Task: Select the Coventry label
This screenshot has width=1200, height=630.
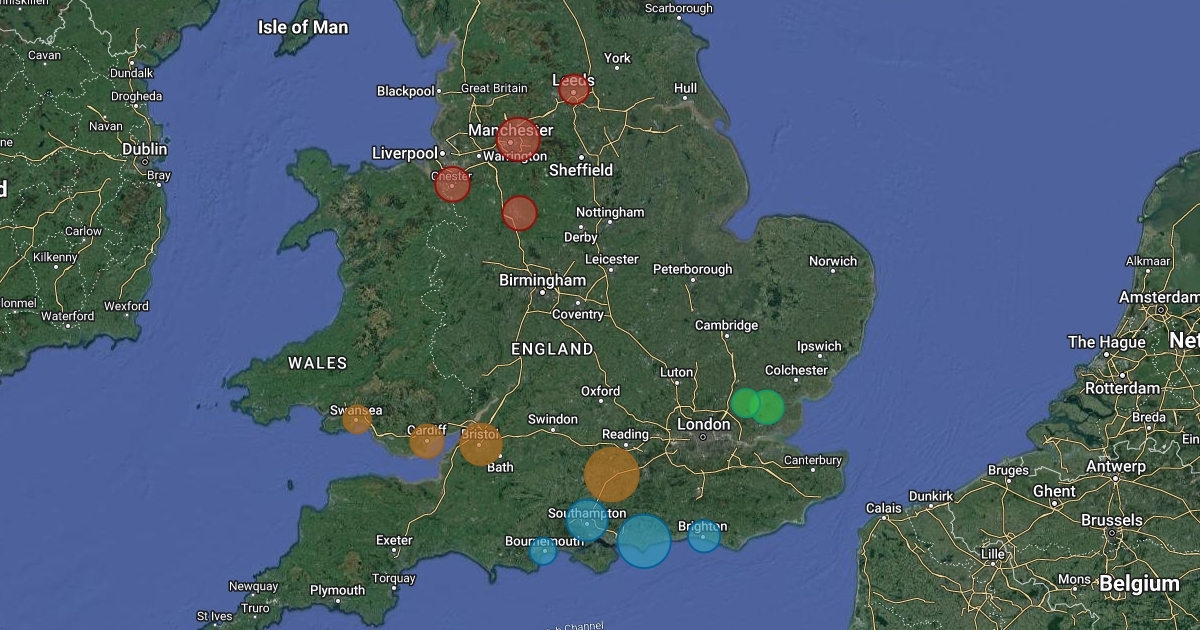Action: pyautogui.click(x=578, y=314)
